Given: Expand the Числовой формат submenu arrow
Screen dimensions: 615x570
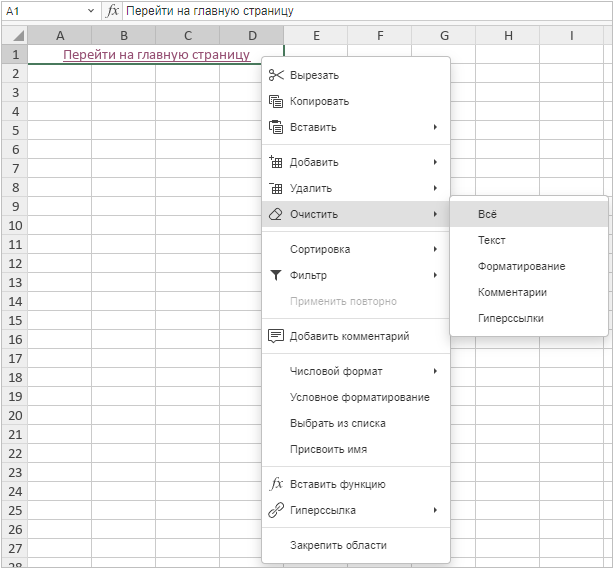Looking at the screenshot, I should [x=435, y=371].
